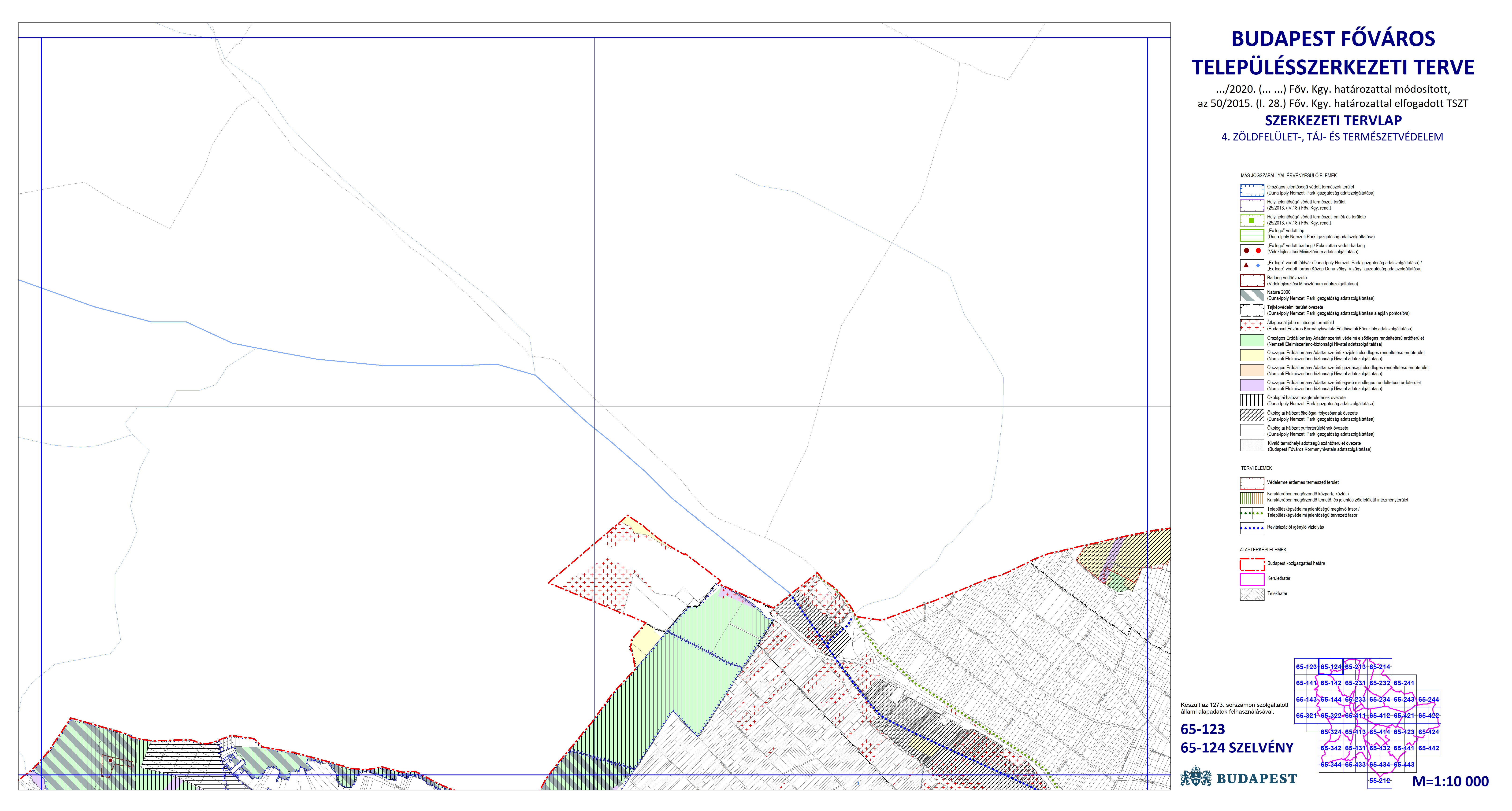Click the green square természeti emlék legend symbol
Viewport: 1512px width, 811px height.
pyautogui.click(x=1251, y=220)
